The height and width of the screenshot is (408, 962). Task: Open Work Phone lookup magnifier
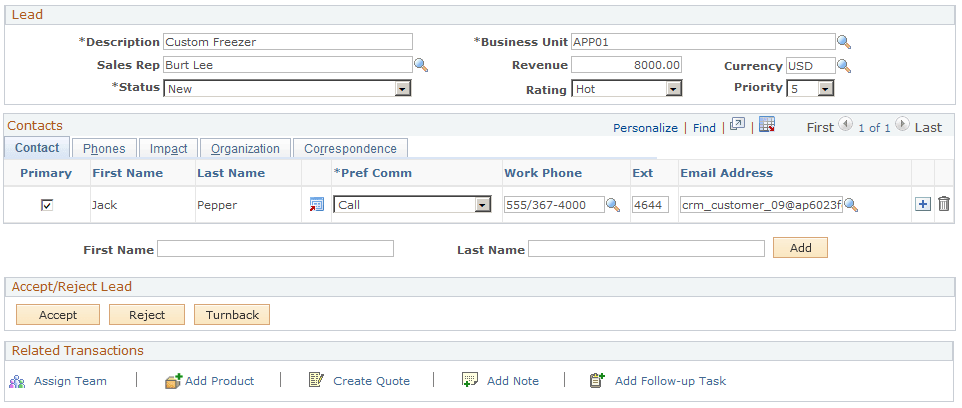coord(613,205)
